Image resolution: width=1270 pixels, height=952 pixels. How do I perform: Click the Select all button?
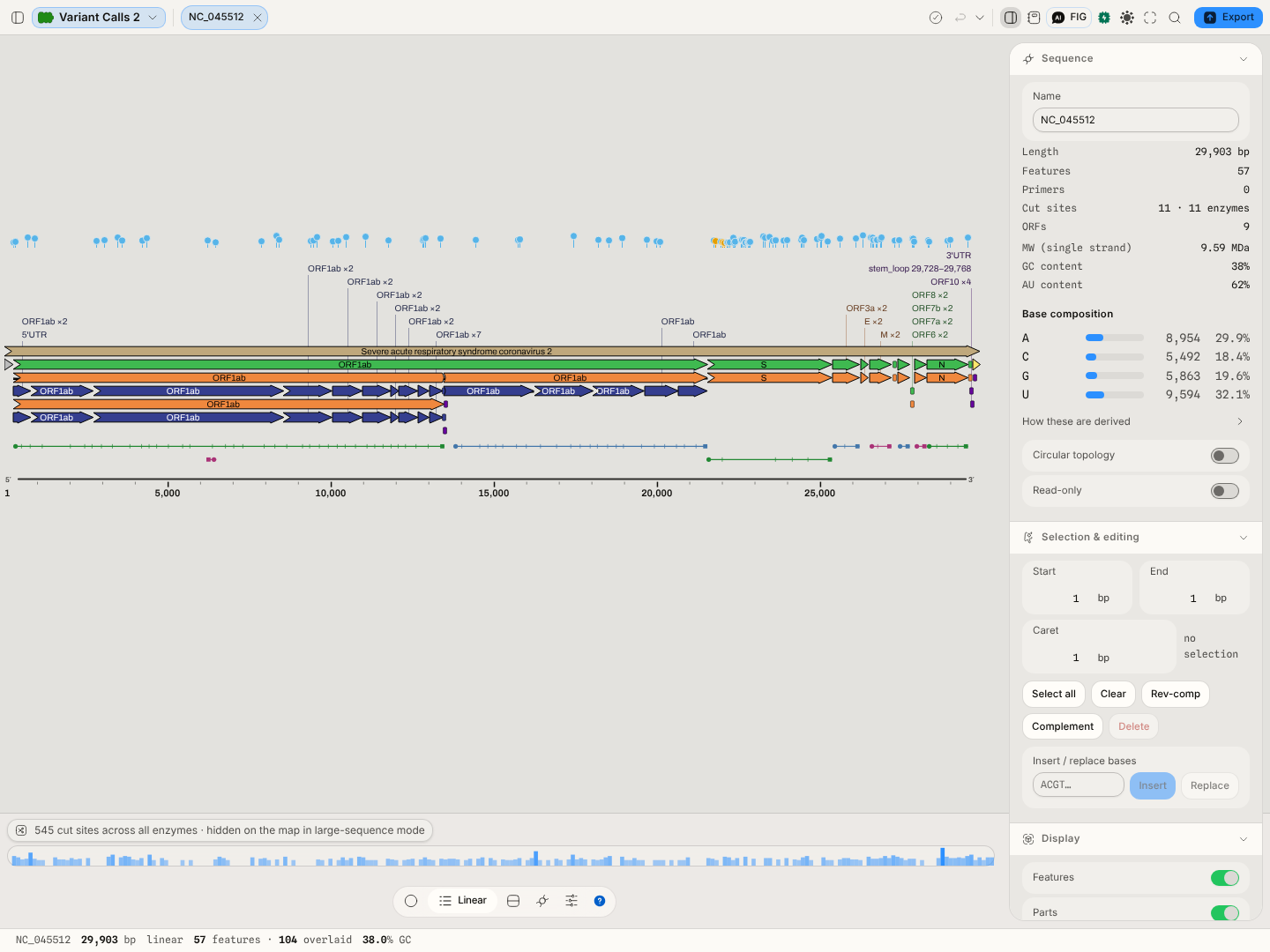pos(1054,695)
